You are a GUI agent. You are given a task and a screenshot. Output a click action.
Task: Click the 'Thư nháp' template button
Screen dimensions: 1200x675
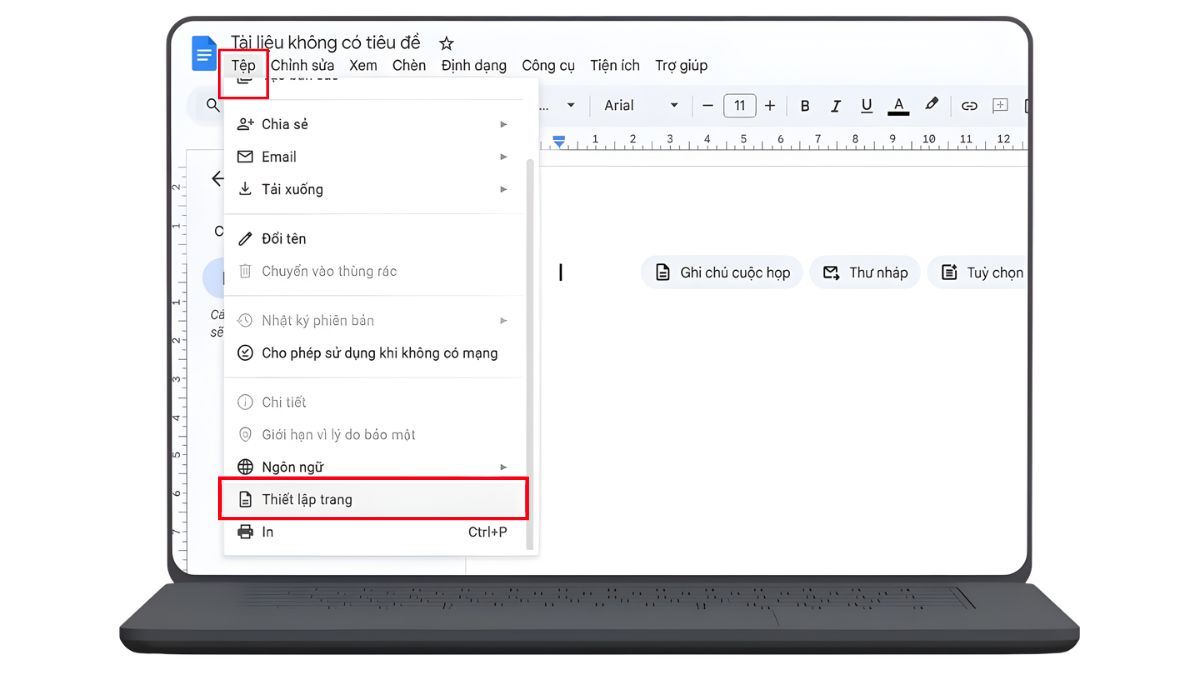pos(865,271)
